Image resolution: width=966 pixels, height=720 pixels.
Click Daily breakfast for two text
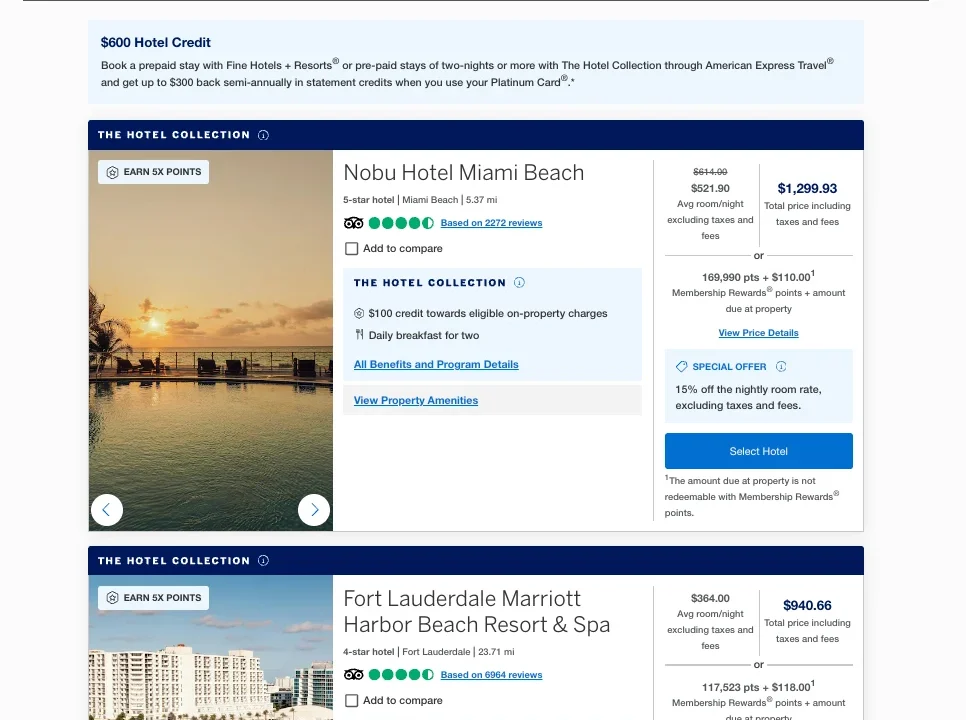coord(424,335)
